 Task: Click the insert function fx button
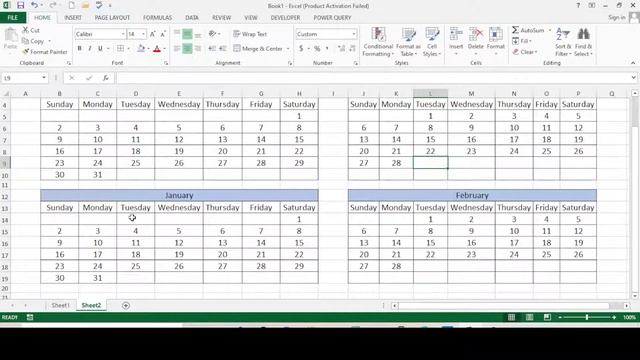106,78
